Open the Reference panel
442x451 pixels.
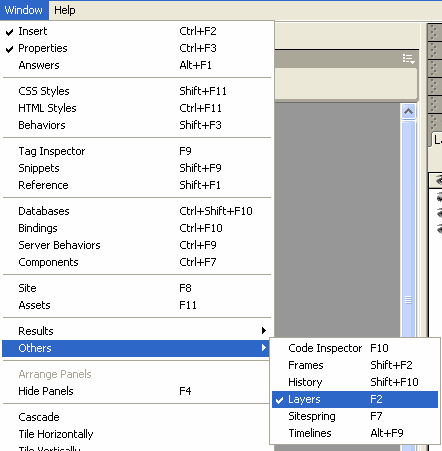pos(137,185)
